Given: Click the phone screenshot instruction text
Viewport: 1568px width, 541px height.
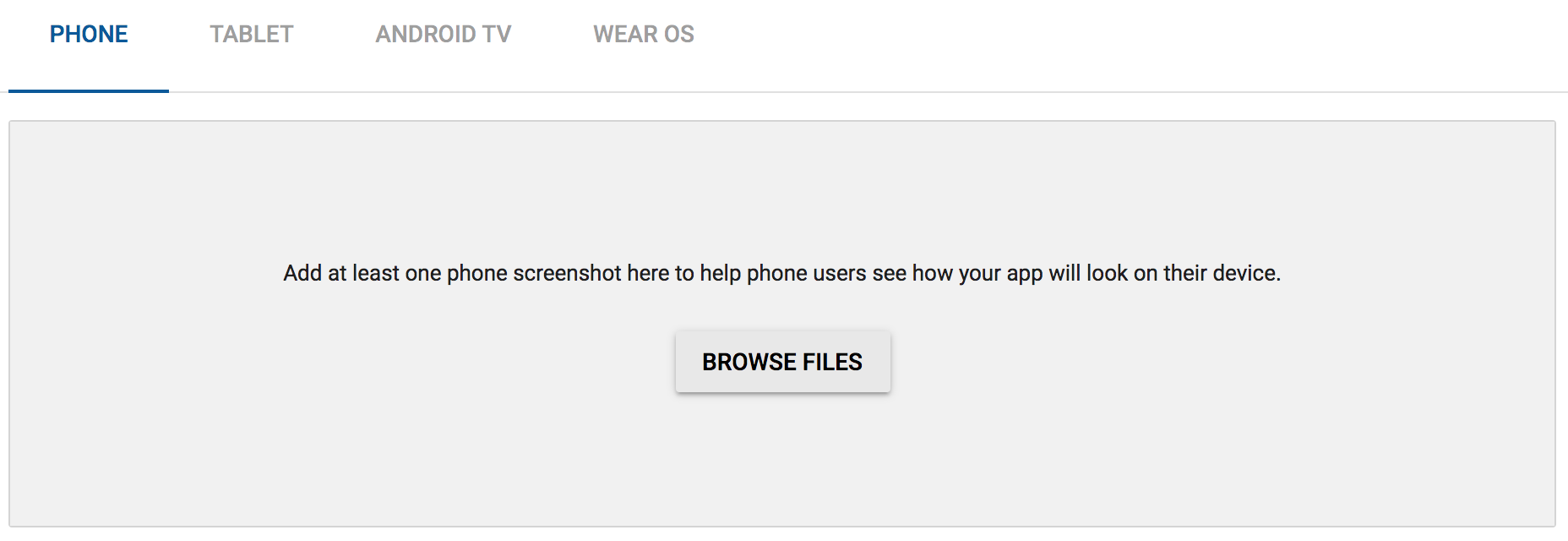Looking at the screenshot, I should coord(782,273).
